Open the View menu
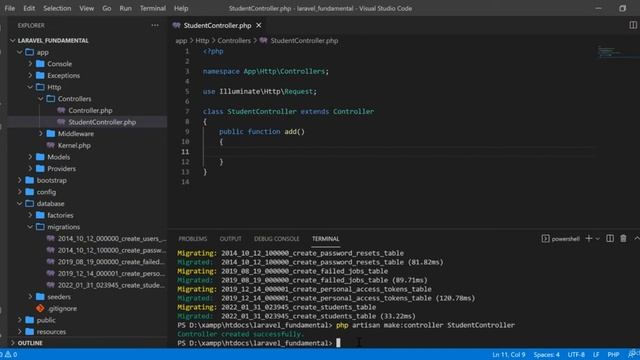Viewport: 640px width, 360px height. tap(87, 8)
